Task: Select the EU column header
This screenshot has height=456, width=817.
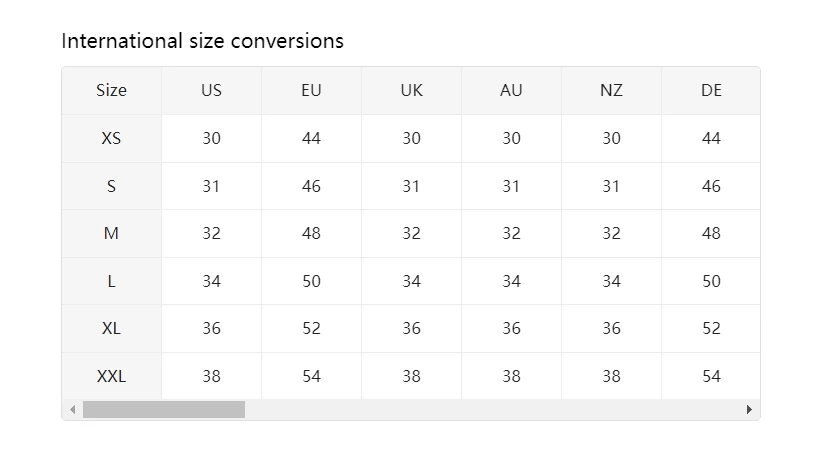Action: [x=311, y=90]
